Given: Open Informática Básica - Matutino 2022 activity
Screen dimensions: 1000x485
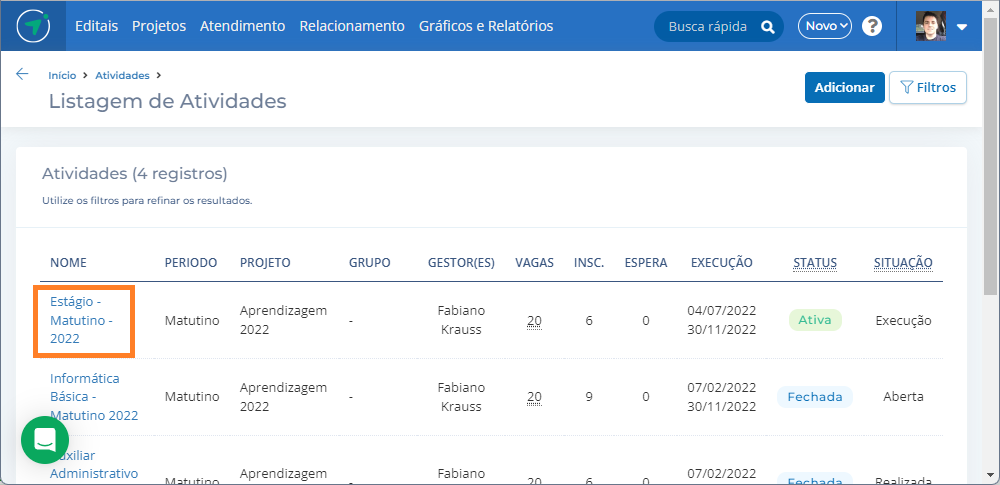Looking at the screenshot, I should pyautogui.click(x=94, y=396).
